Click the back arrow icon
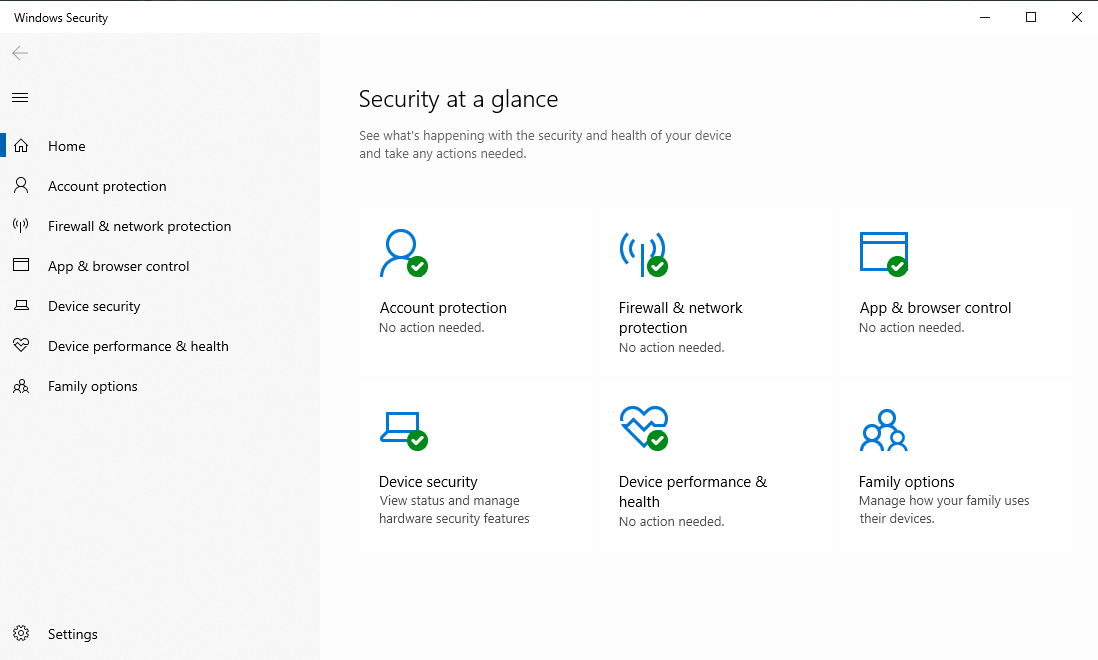This screenshot has height=660, width=1098. [20, 53]
